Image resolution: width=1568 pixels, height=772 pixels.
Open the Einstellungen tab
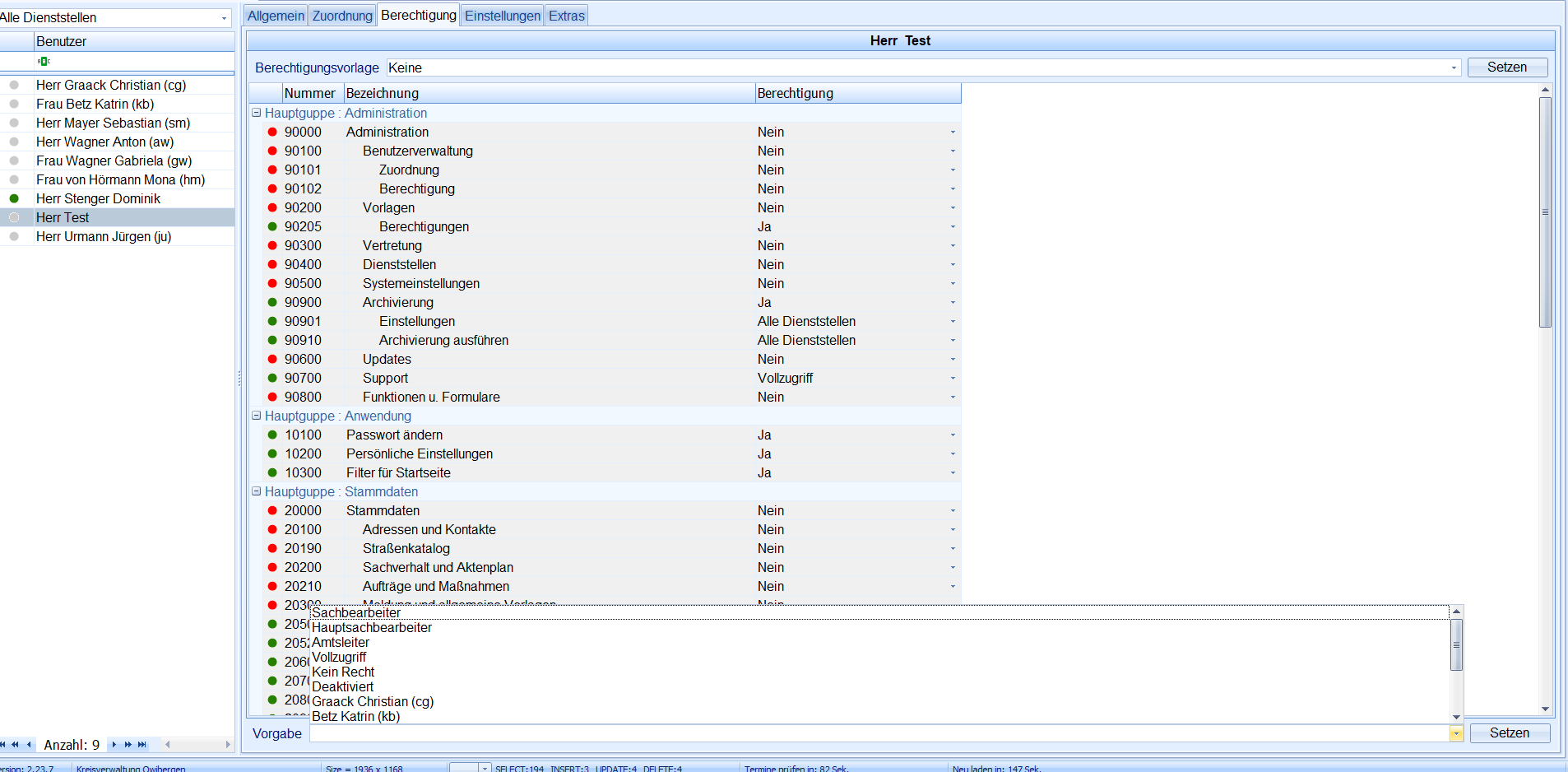[502, 16]
